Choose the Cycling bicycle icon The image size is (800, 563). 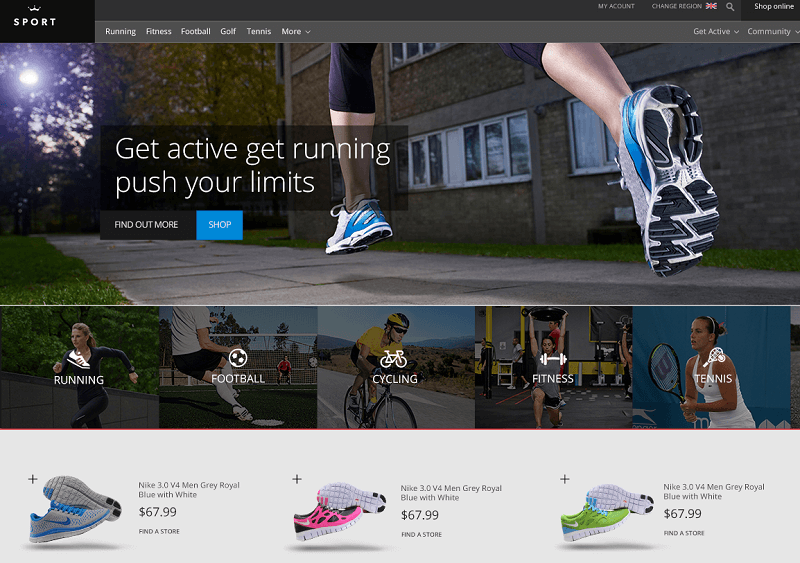[x=393, y=359]
